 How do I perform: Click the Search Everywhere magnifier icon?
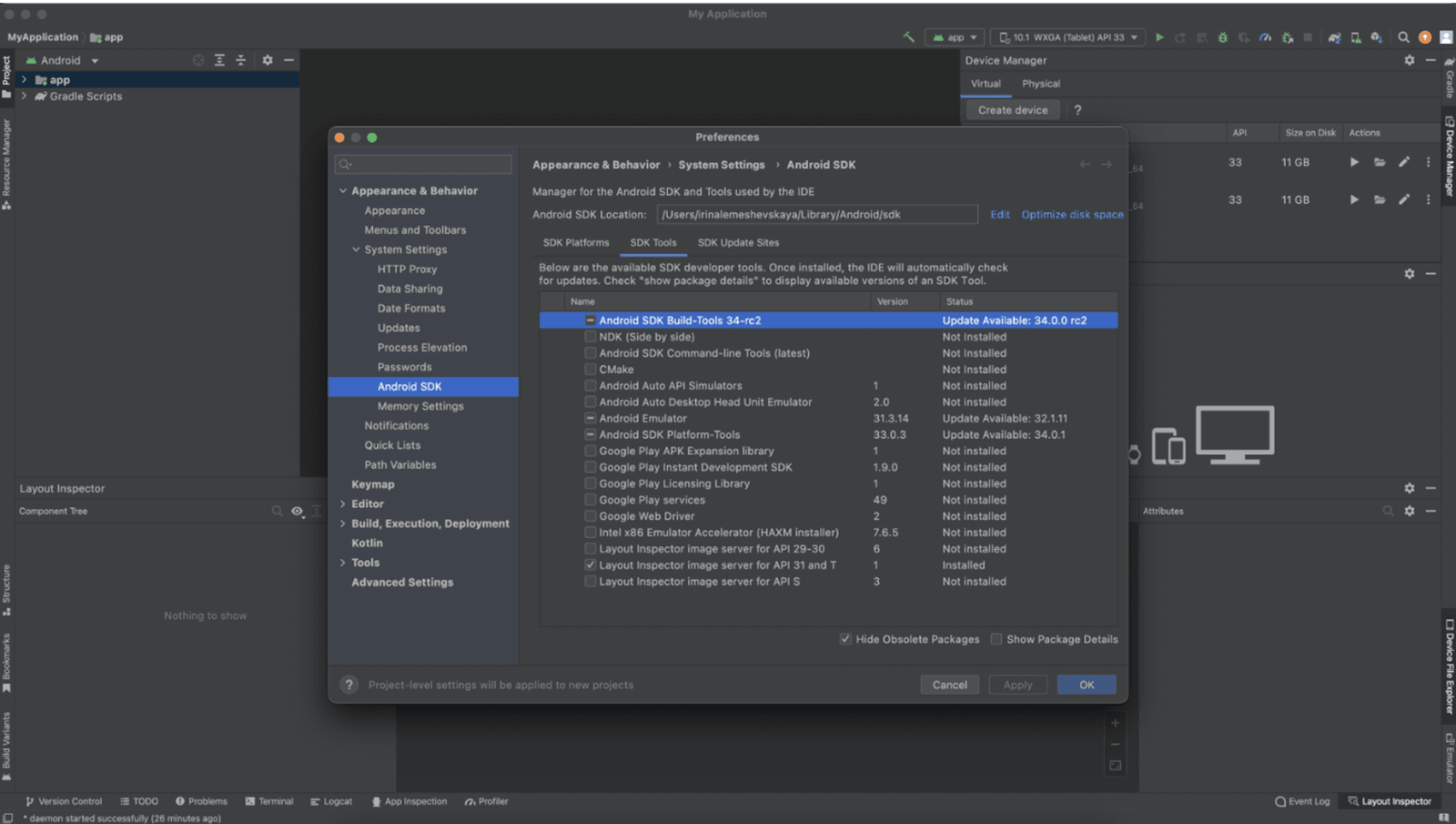tap(1403, 37)
